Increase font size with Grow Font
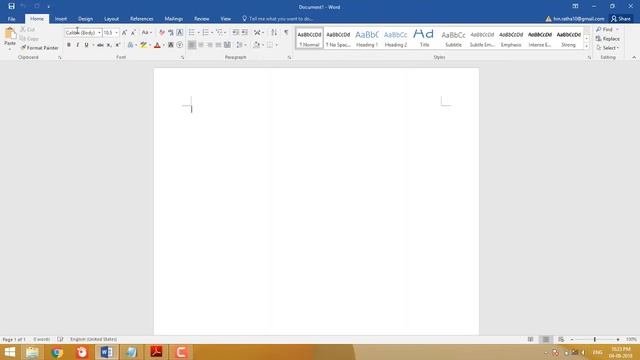The image size is (640, 360). (124, 32)
